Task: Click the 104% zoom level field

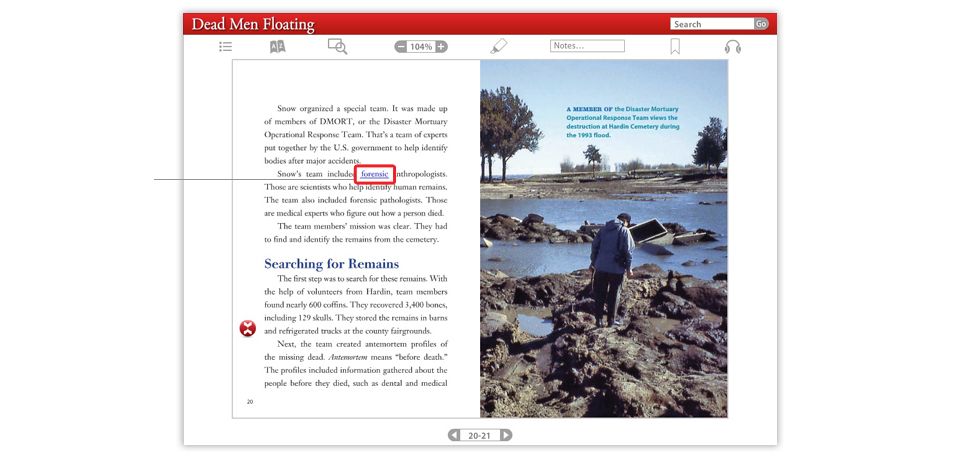Action: [x=421, y=47]
